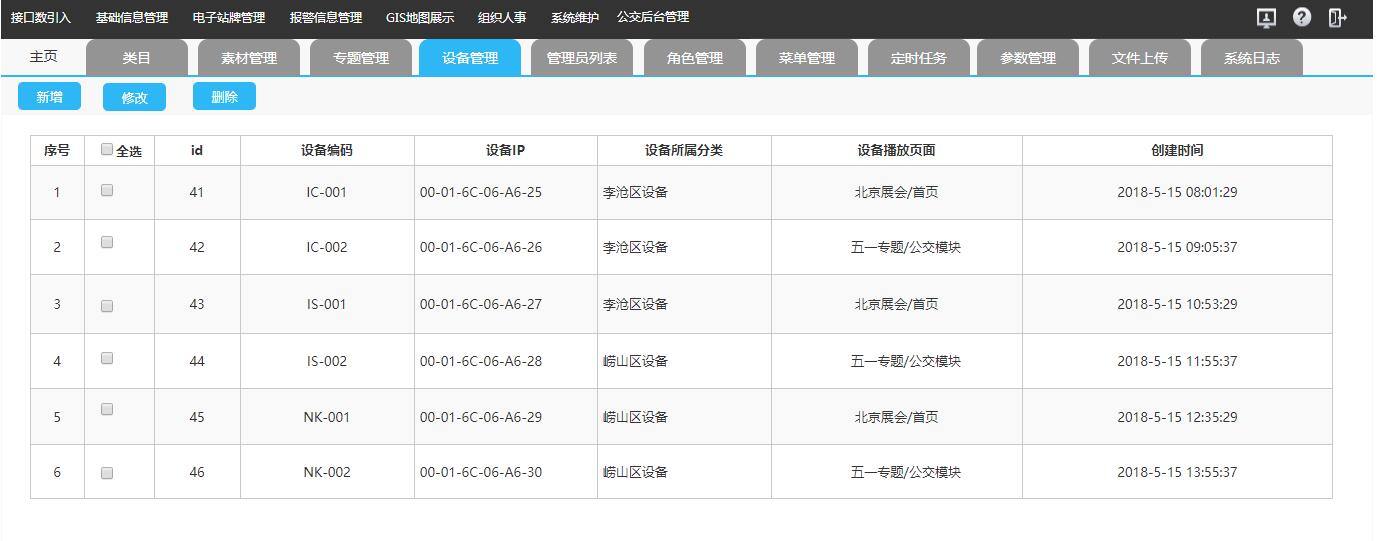Open the GIS地图展示 menu
The width and height of the screenshot is (1377, 541).
(x=420, y=18)
